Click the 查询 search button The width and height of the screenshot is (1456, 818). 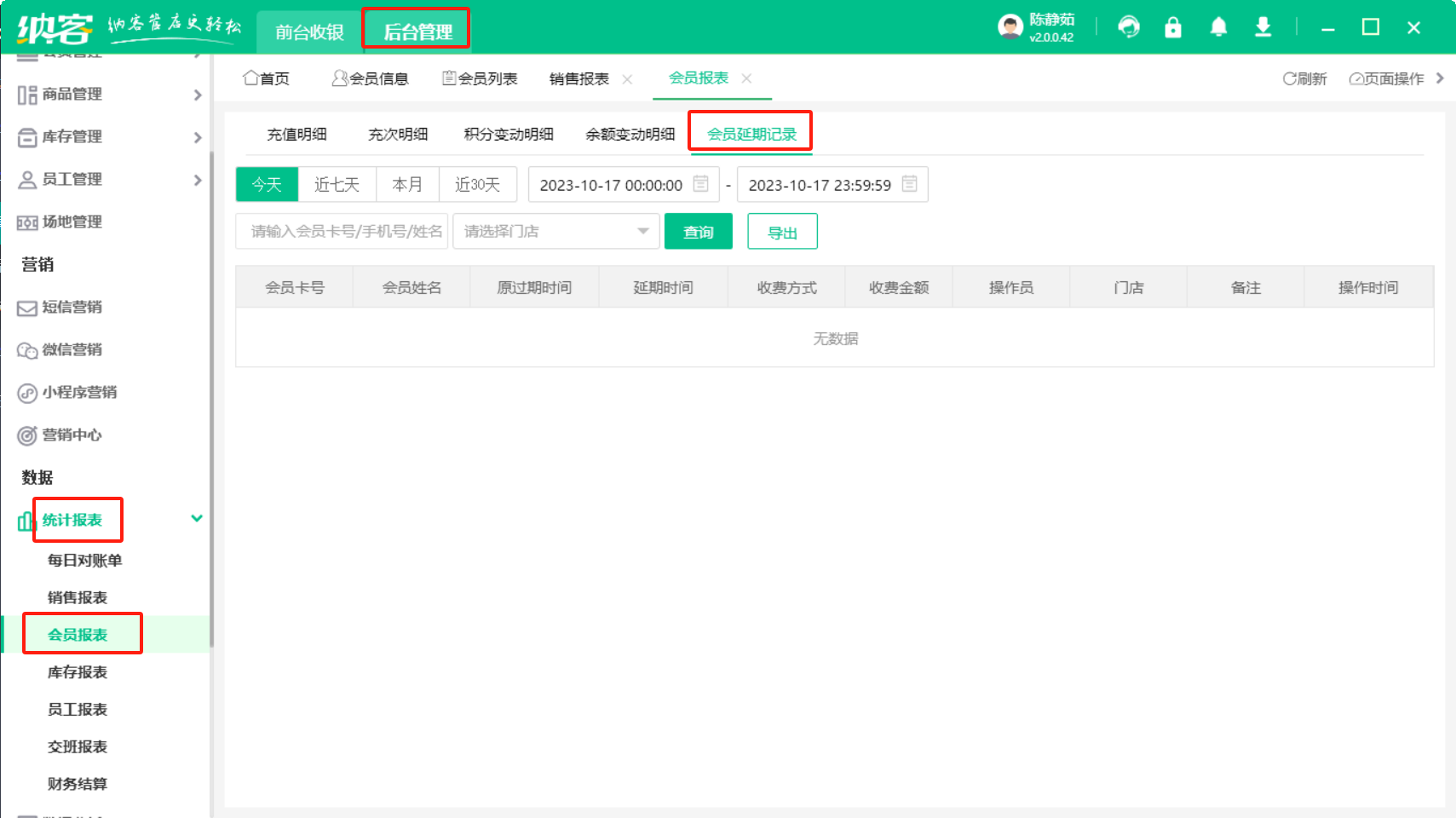(x=698, y=232)
